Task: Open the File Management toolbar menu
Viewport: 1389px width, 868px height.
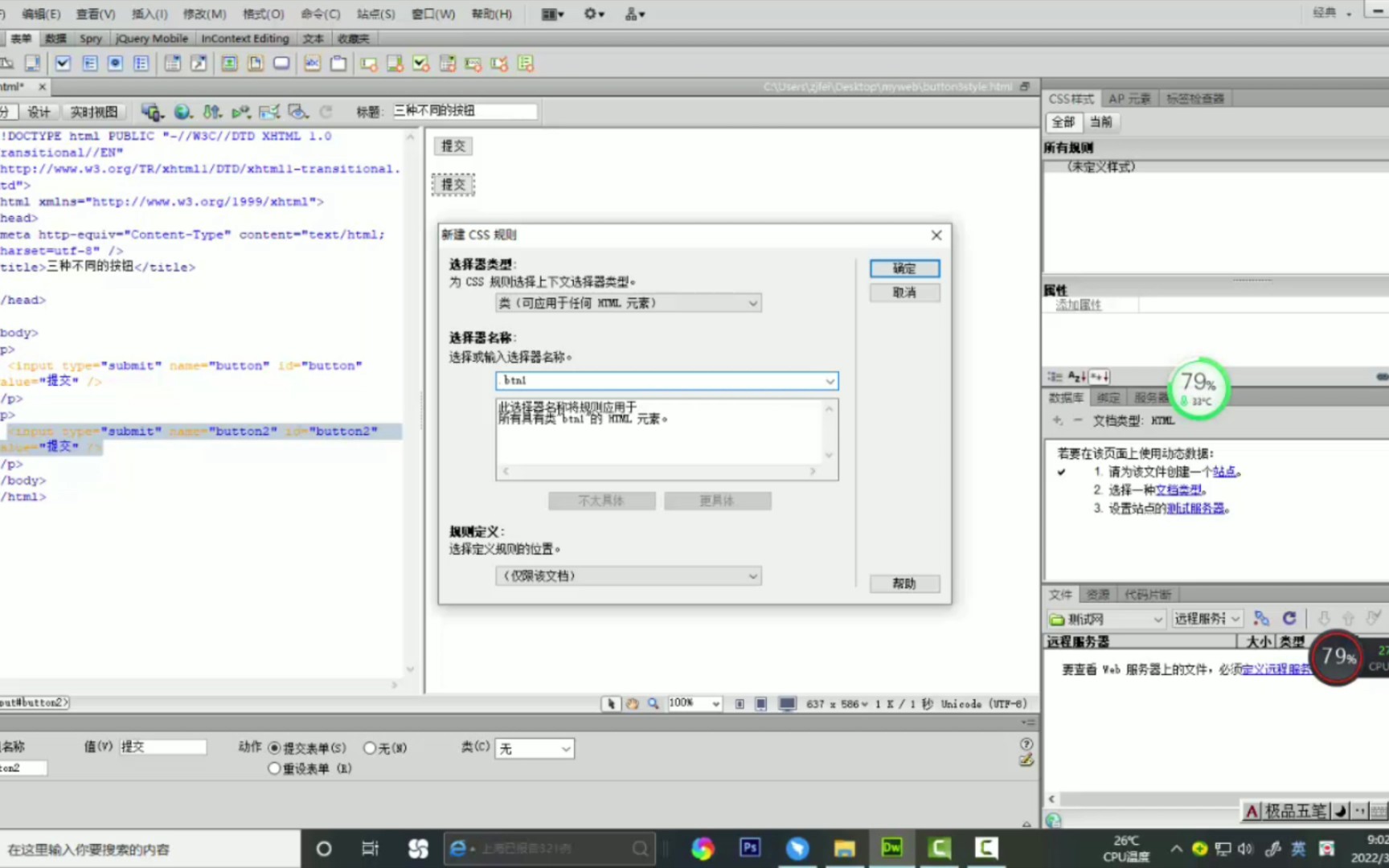Action: coord(212,112)
